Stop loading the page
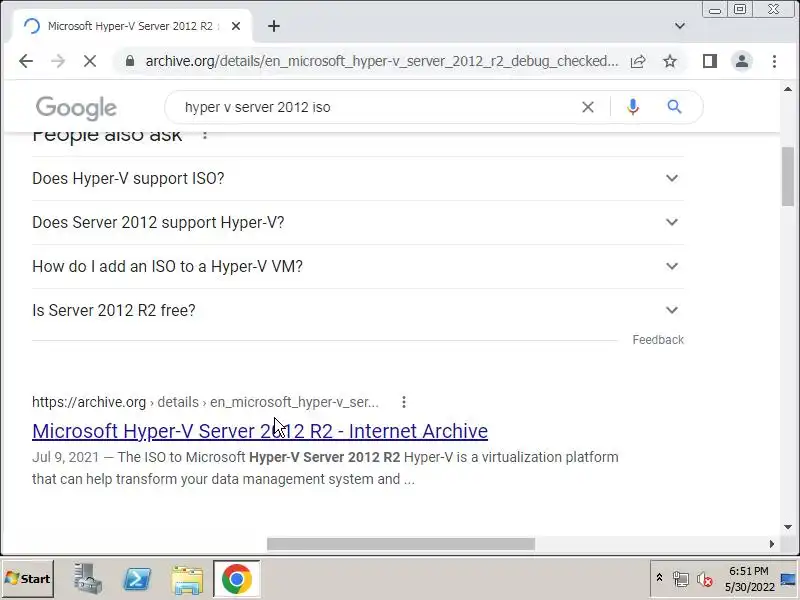 (x=90, y=61)
